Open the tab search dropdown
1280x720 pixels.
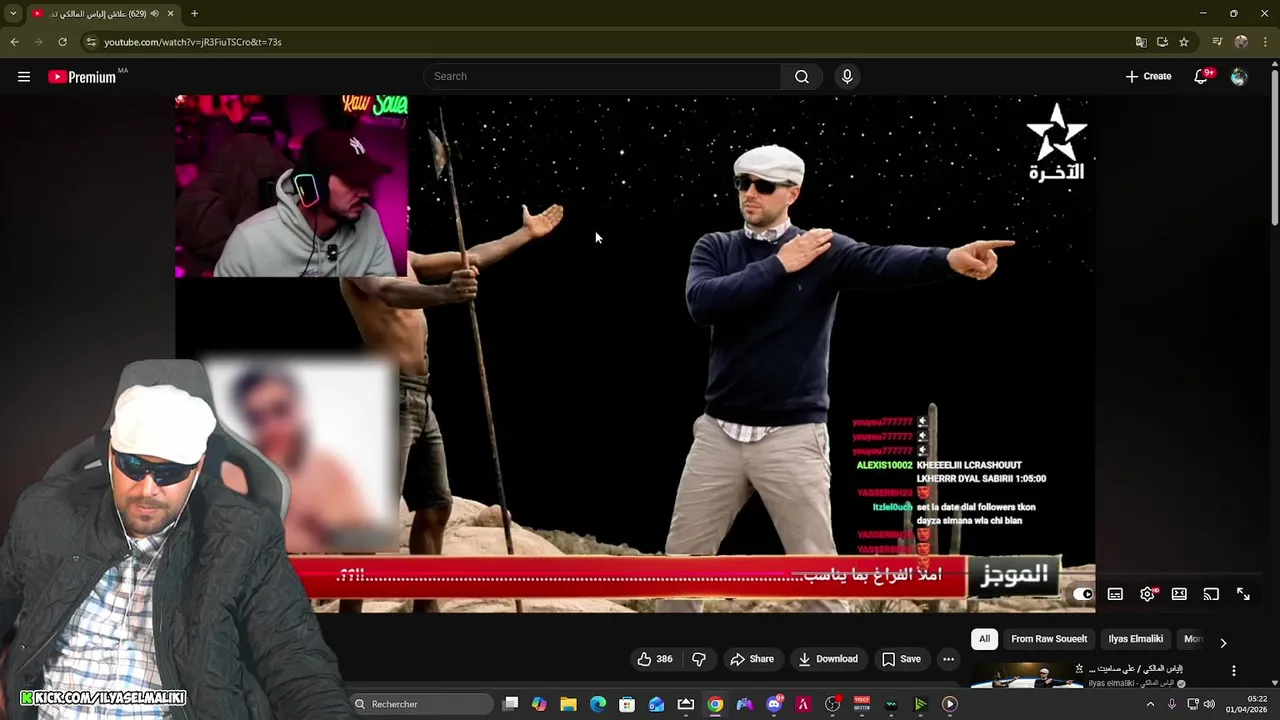13,13
